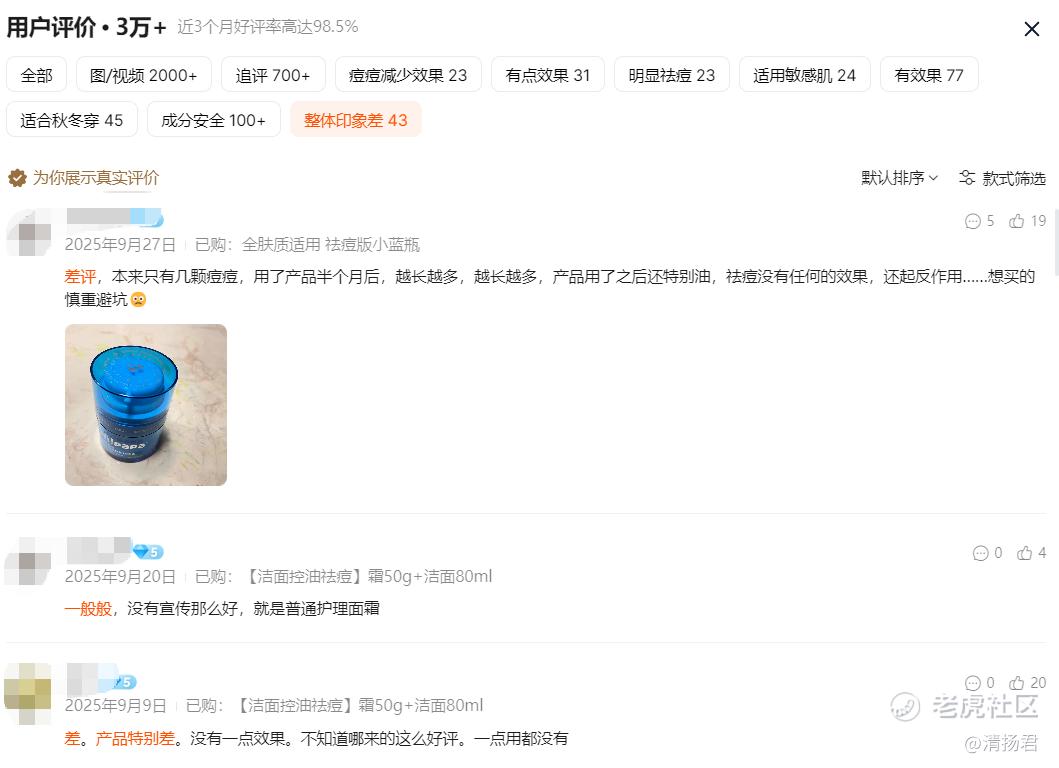Filter reviews by 图/视频 2000+
This screenshot has width=1059, height=768.
point(144,74)
